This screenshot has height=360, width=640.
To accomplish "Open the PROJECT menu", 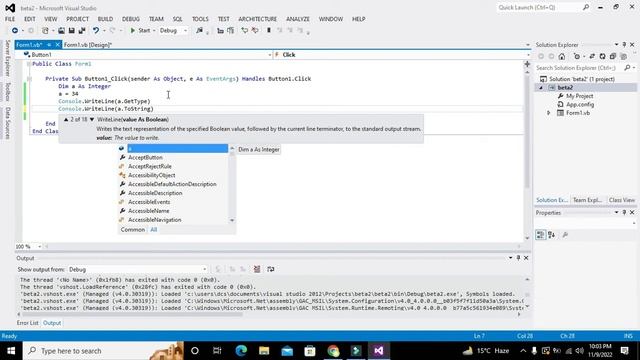I will [x=78, y=19].
